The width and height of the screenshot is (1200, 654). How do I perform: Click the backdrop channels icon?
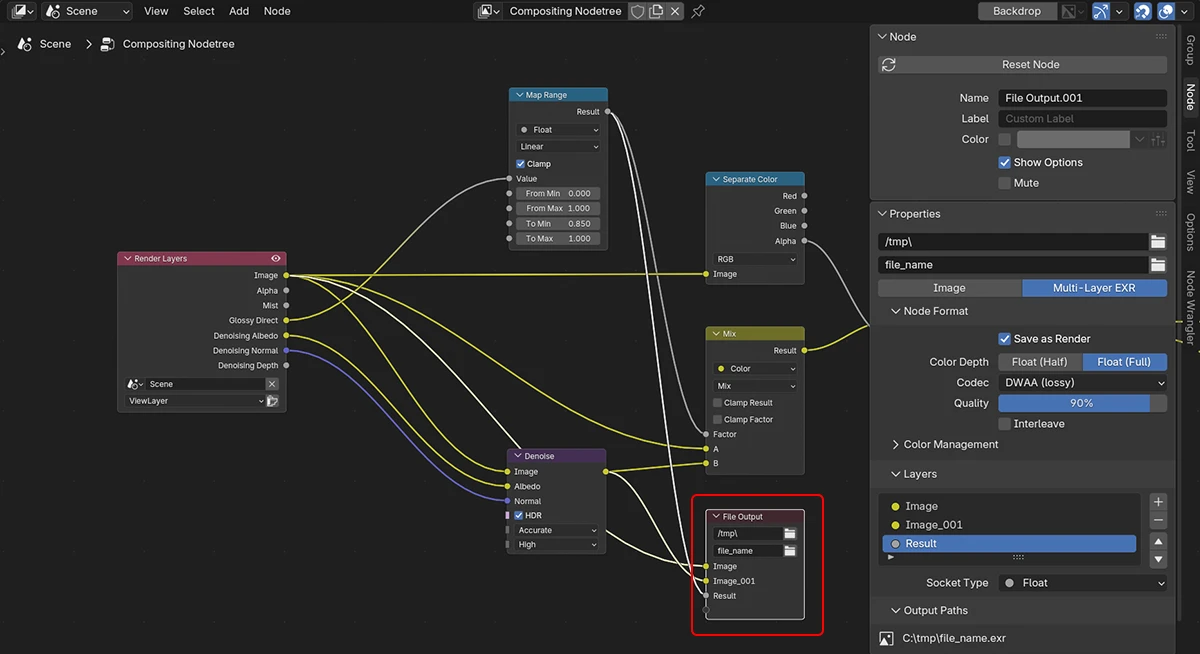1070,11
